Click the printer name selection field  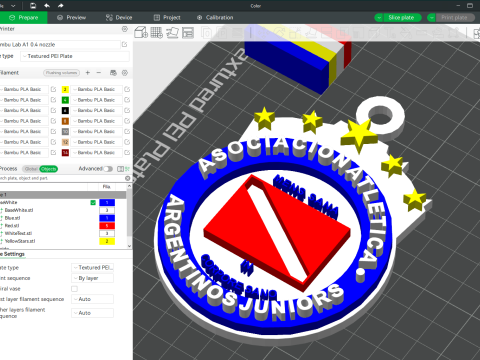[60, 44]
